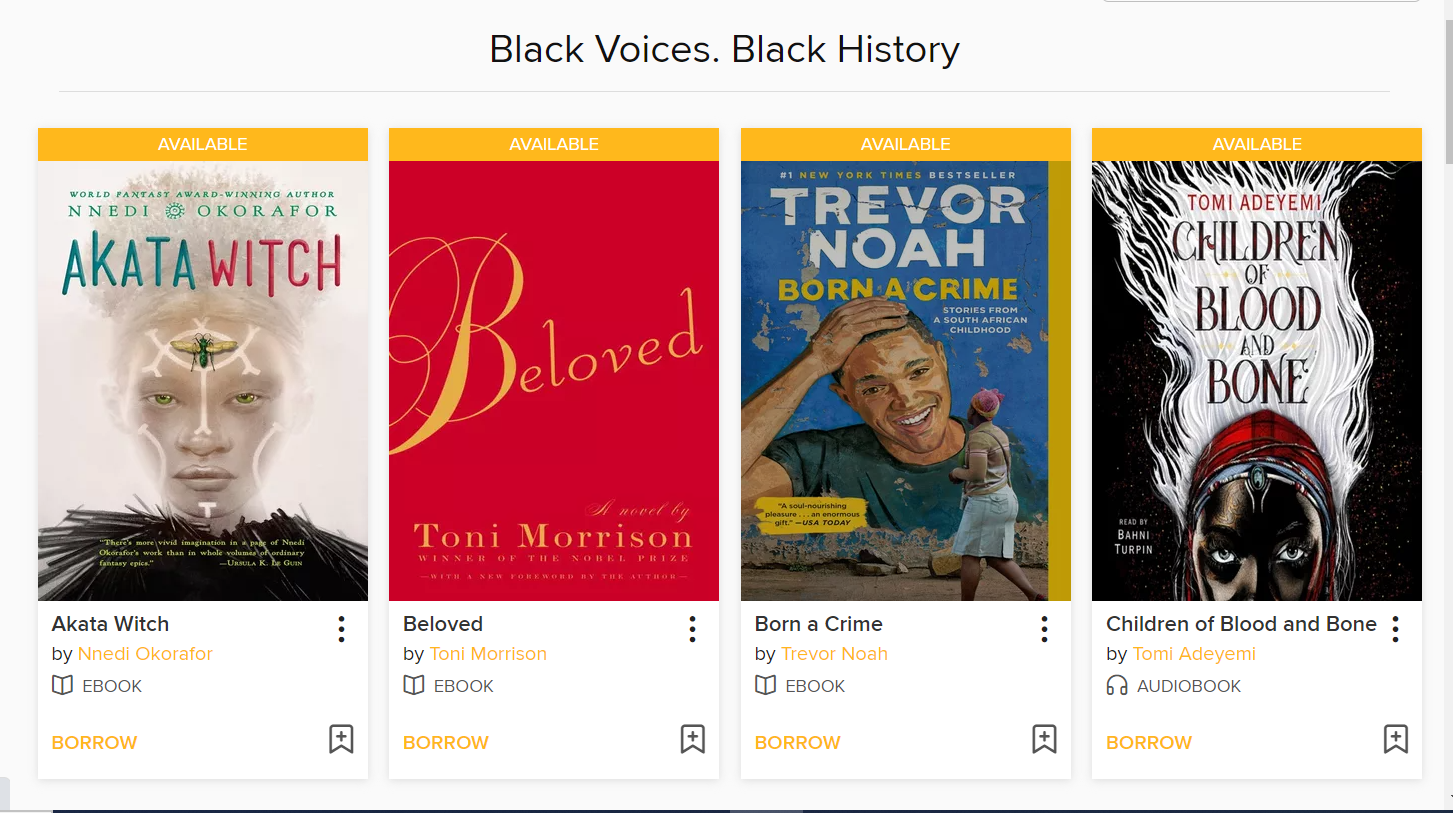This screenshot has height=813, width=1453.
Task: Open the Trevor Noah author link
Action: click(834, 654)
